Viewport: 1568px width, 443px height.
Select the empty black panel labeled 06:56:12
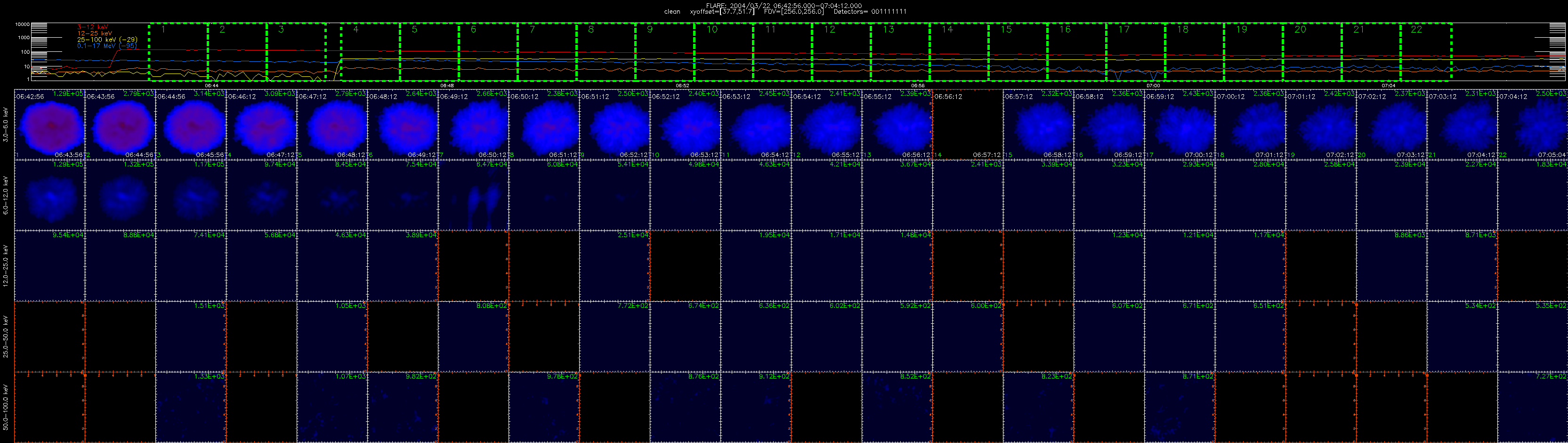point(968,124)
